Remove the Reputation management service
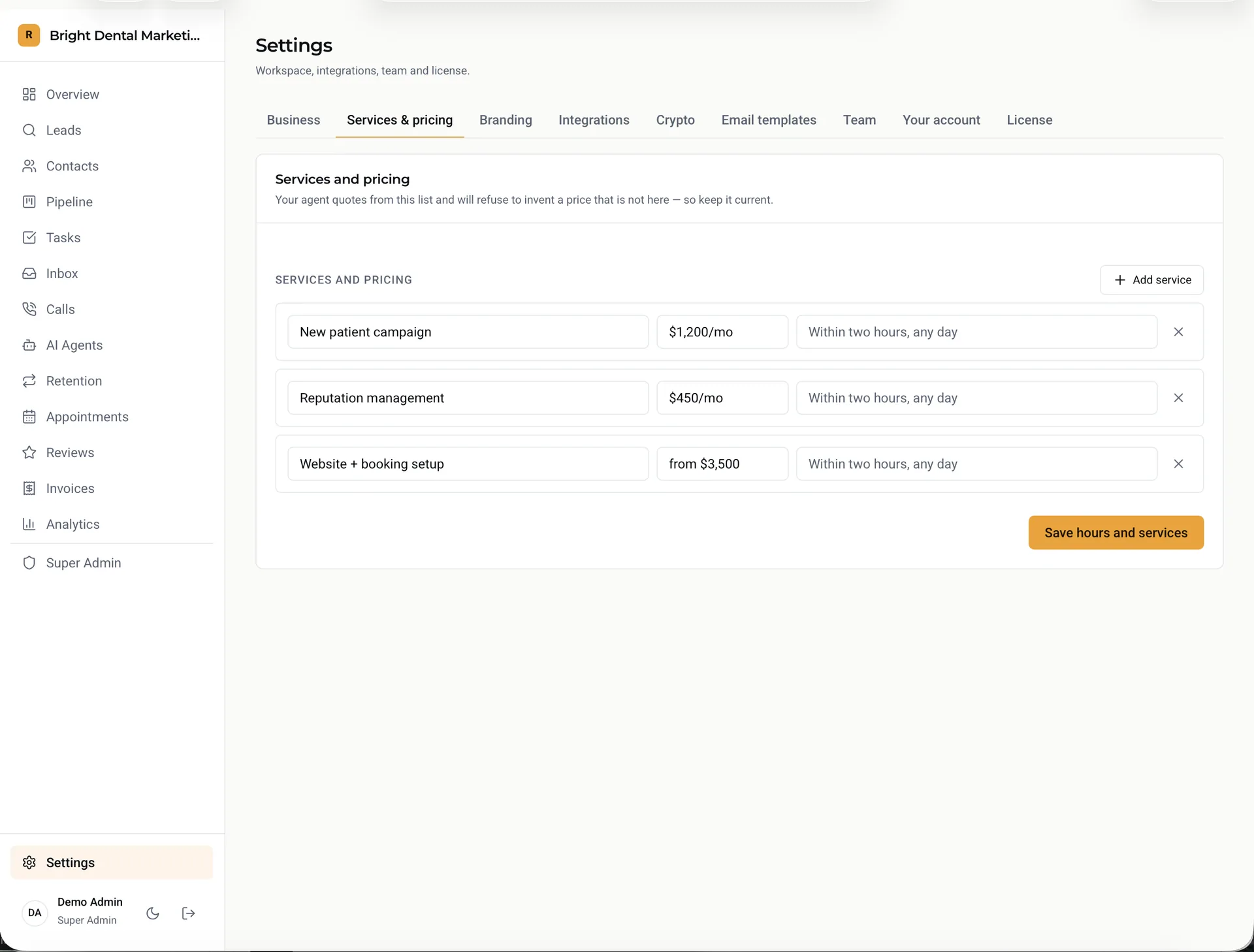 tap(1178, 398)
